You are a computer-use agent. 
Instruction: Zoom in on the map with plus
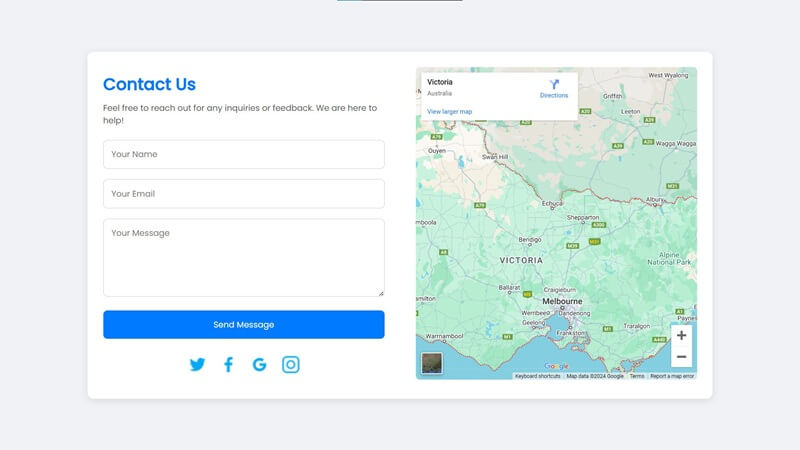[681, 335]
